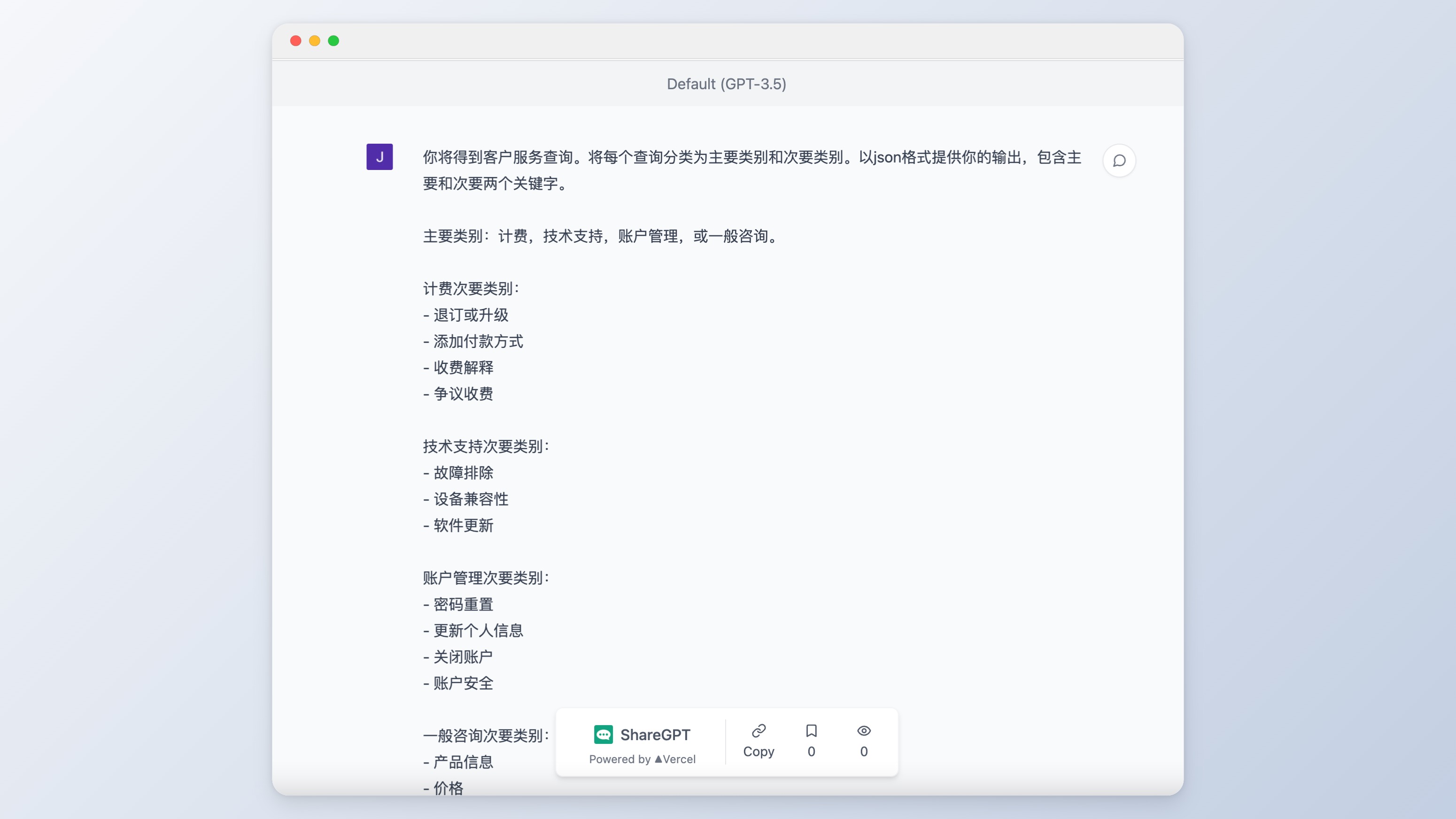This screenshot has height=819, width=1456.
Task: Click the green ShareGPT chat icon
Action: [x=603, y=734]
